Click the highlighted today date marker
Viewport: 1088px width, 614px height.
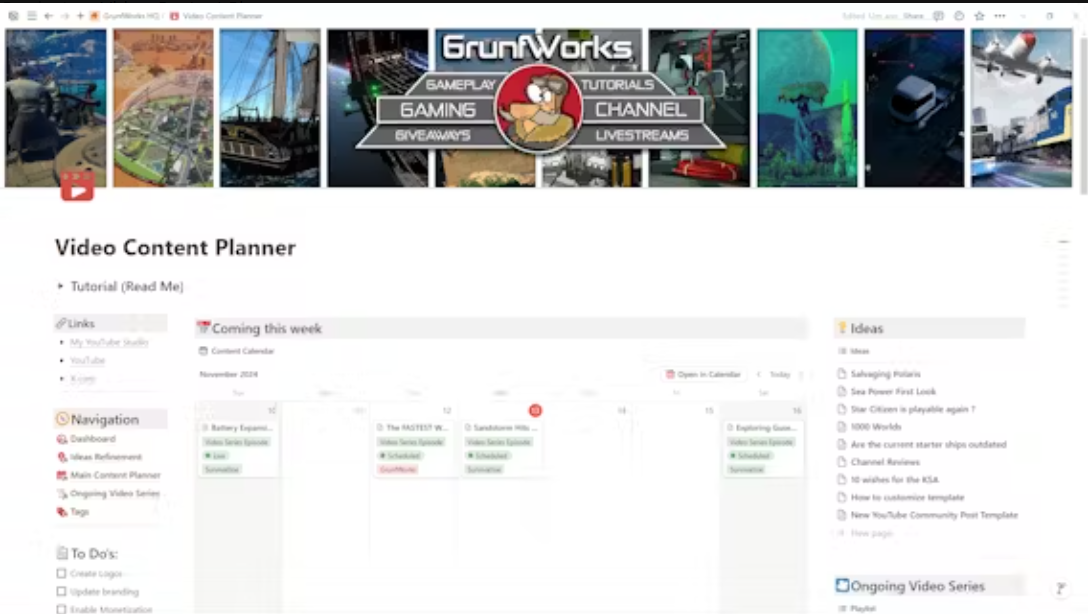[535, 410]
